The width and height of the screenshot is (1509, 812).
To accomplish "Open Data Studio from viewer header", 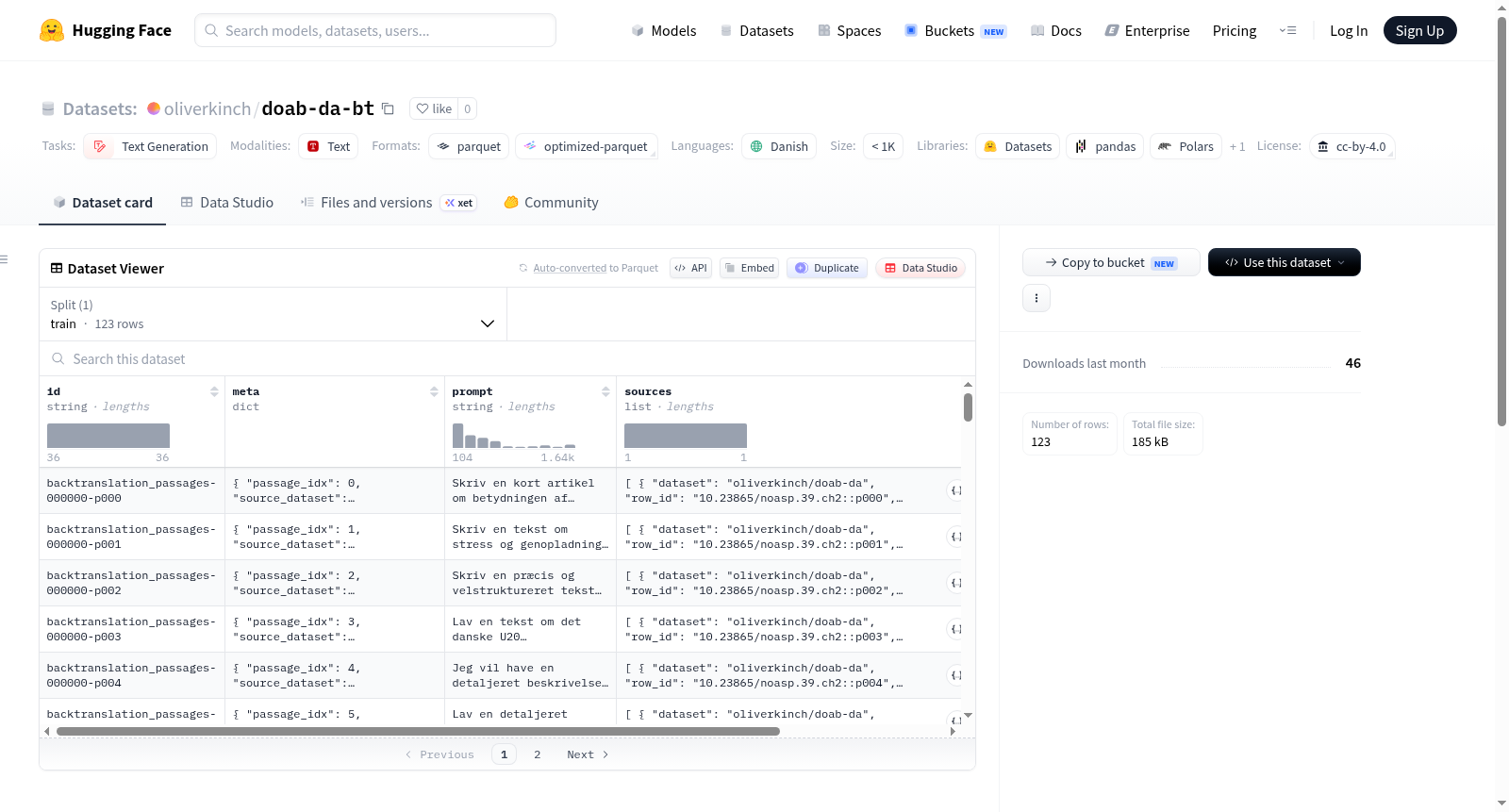I will [920, 268].
